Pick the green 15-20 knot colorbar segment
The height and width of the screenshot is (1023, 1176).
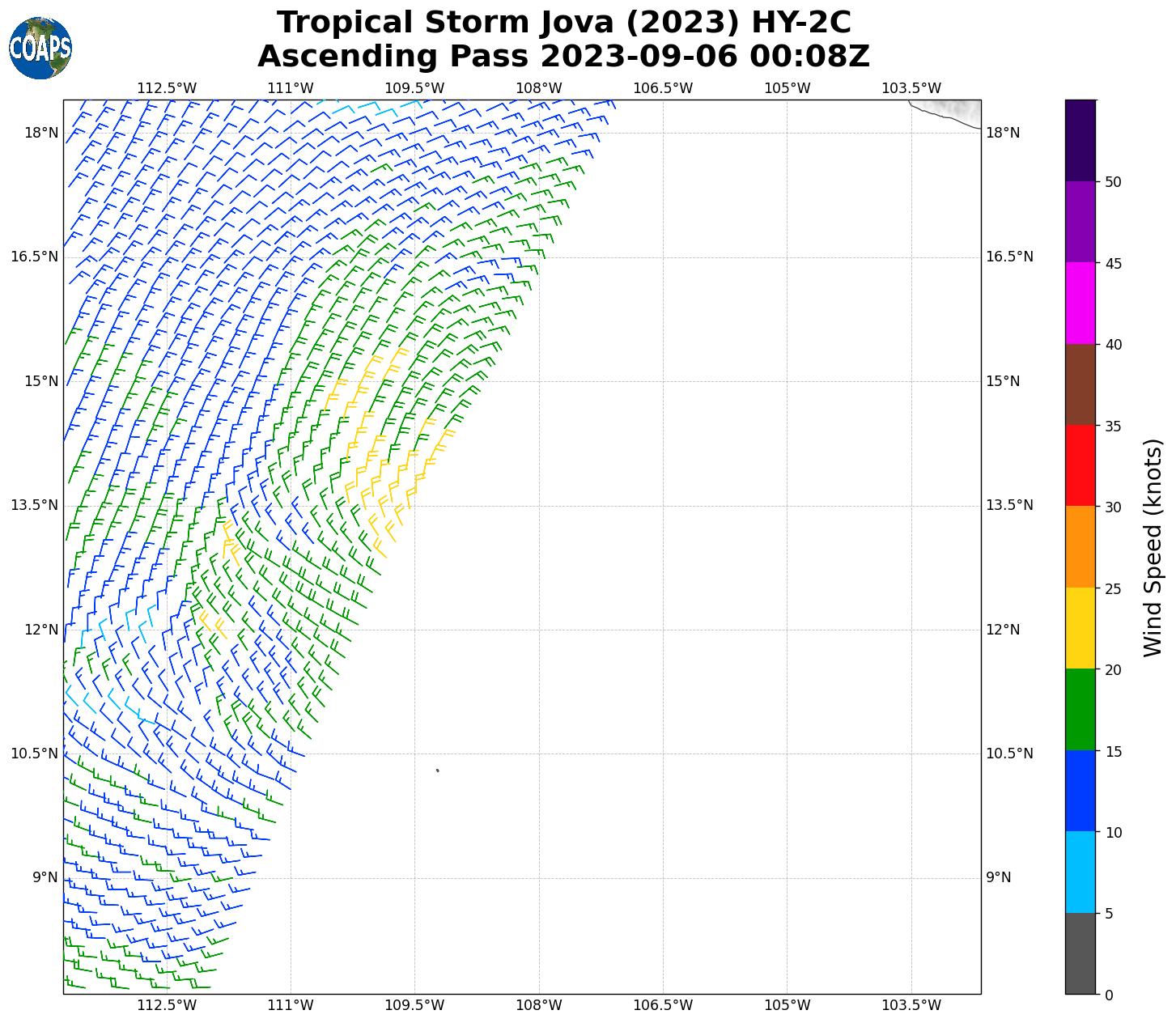click(x=1080, y=709)
